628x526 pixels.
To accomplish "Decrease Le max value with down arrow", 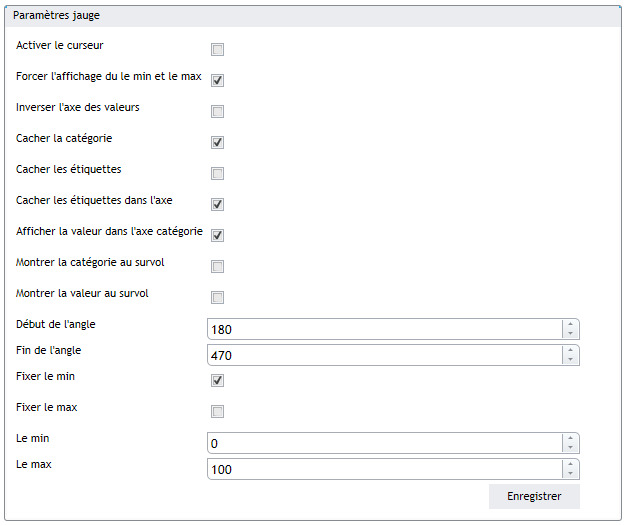I will pyautogui.click(x=570, y=474).
